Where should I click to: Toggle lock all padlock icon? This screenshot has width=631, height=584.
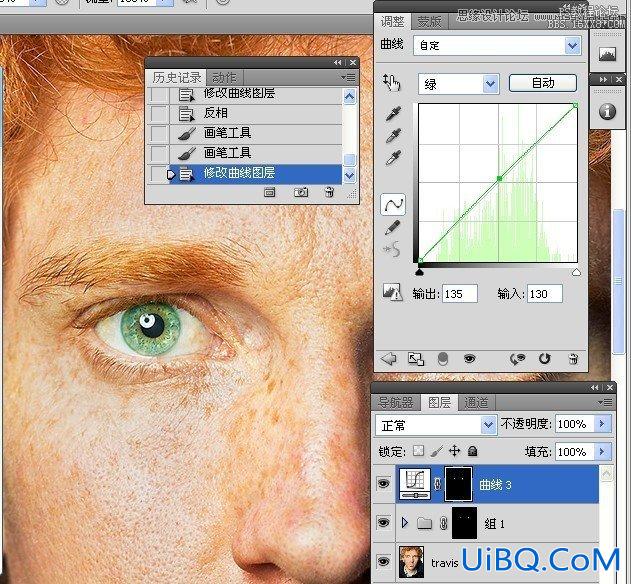(473, 451)
